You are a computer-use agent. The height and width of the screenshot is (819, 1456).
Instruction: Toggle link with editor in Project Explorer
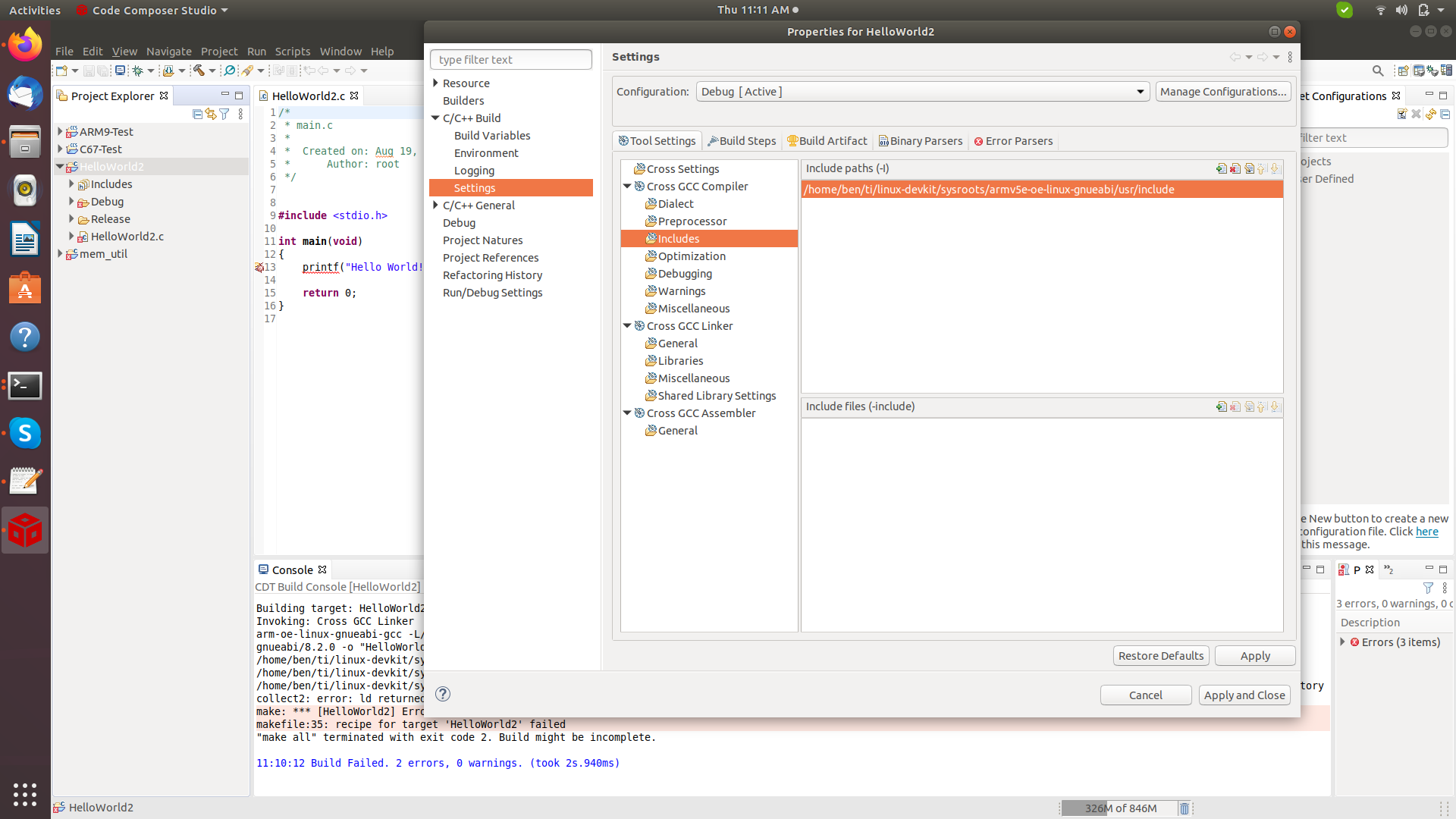coord(211,114)
